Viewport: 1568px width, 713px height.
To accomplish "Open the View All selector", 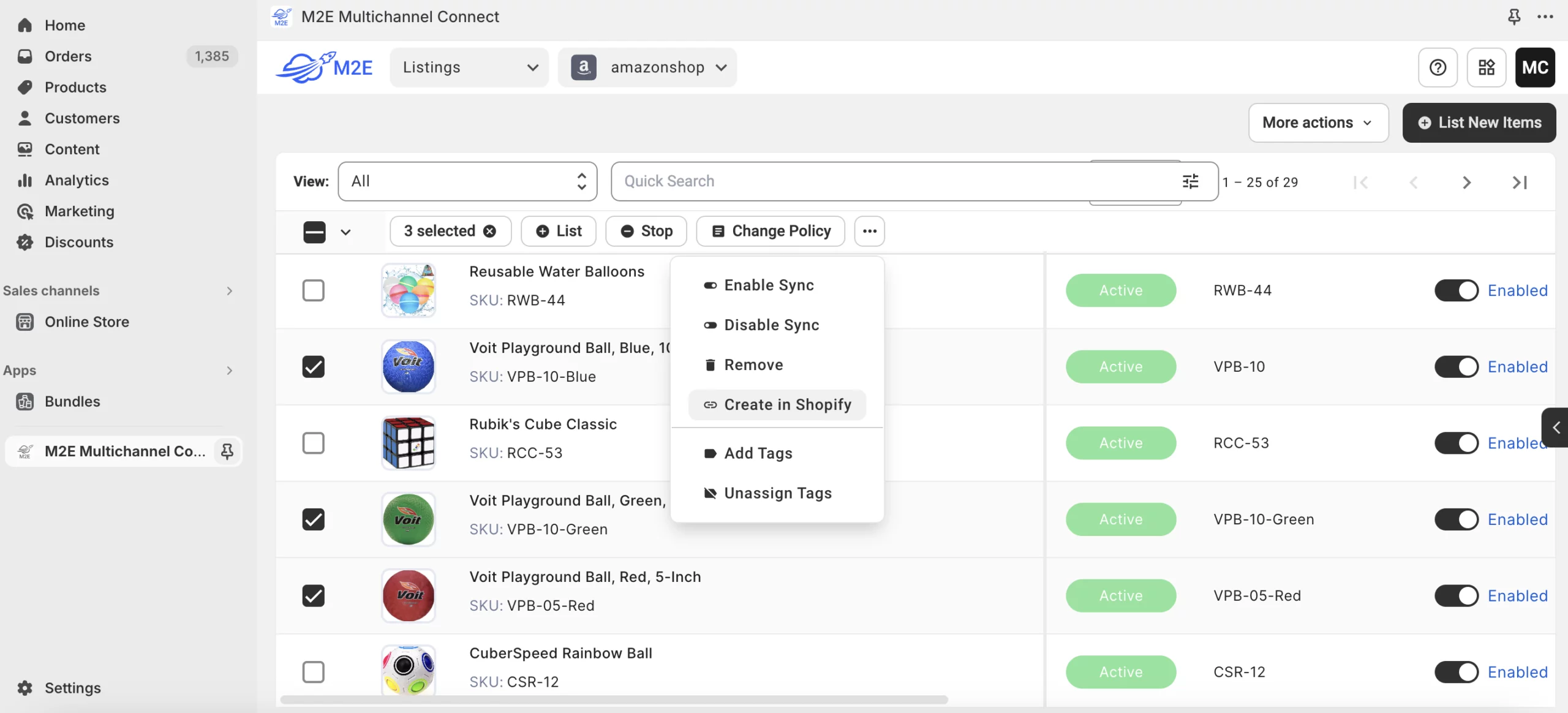I will click(467, 181).
